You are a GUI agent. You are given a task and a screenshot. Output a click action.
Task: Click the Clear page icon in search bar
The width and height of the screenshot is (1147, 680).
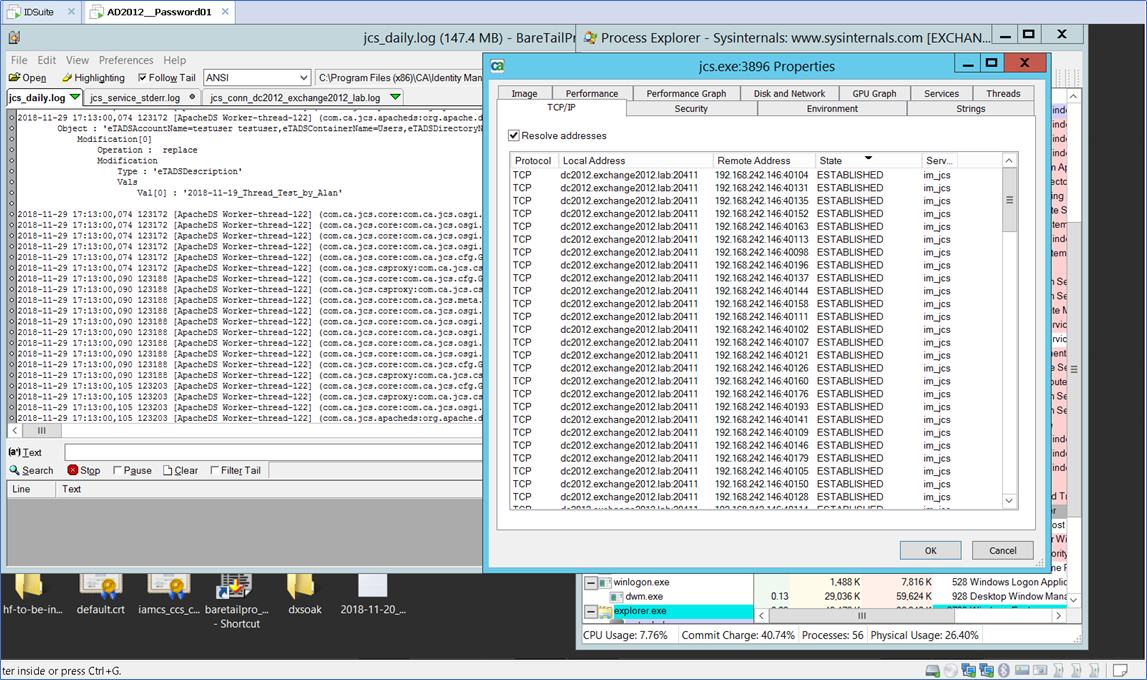click(x=168, y=470)
